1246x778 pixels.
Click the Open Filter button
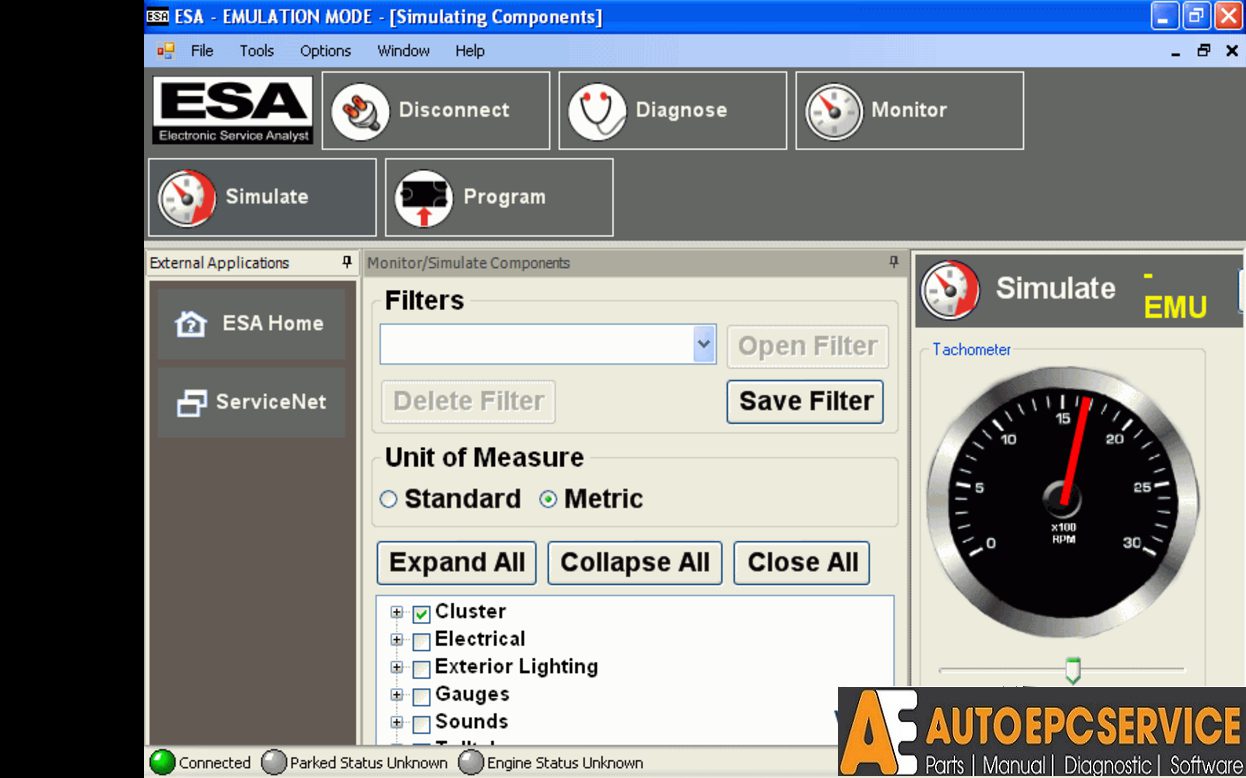coord(808,346)
